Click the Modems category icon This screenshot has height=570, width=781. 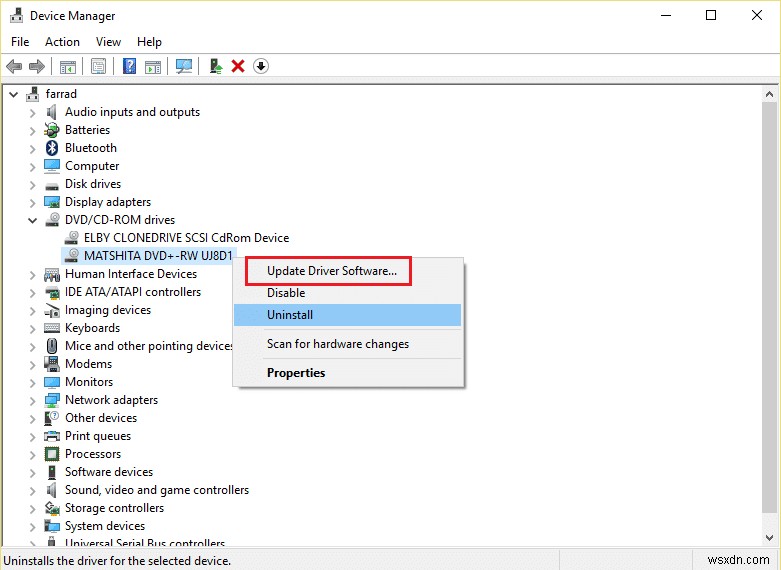(52, 364)
